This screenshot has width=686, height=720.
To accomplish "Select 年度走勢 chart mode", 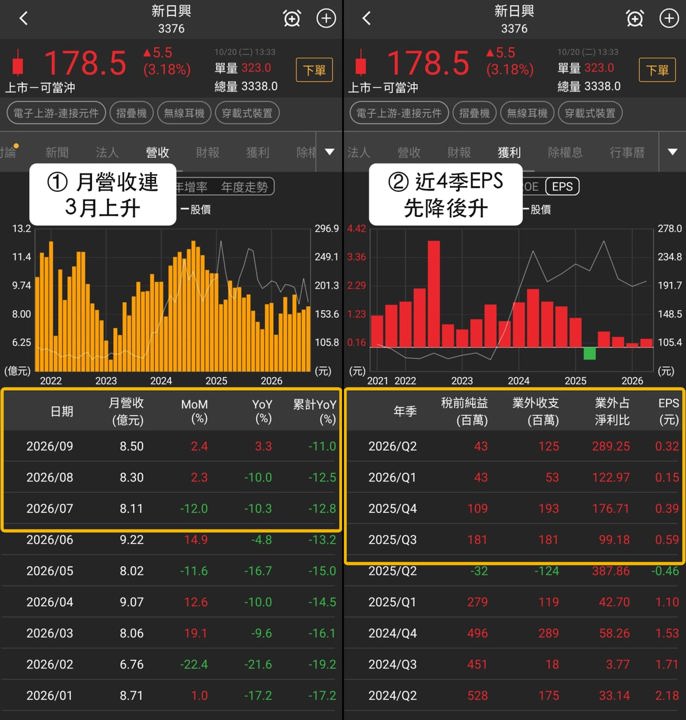I will [x=244, y=187].
